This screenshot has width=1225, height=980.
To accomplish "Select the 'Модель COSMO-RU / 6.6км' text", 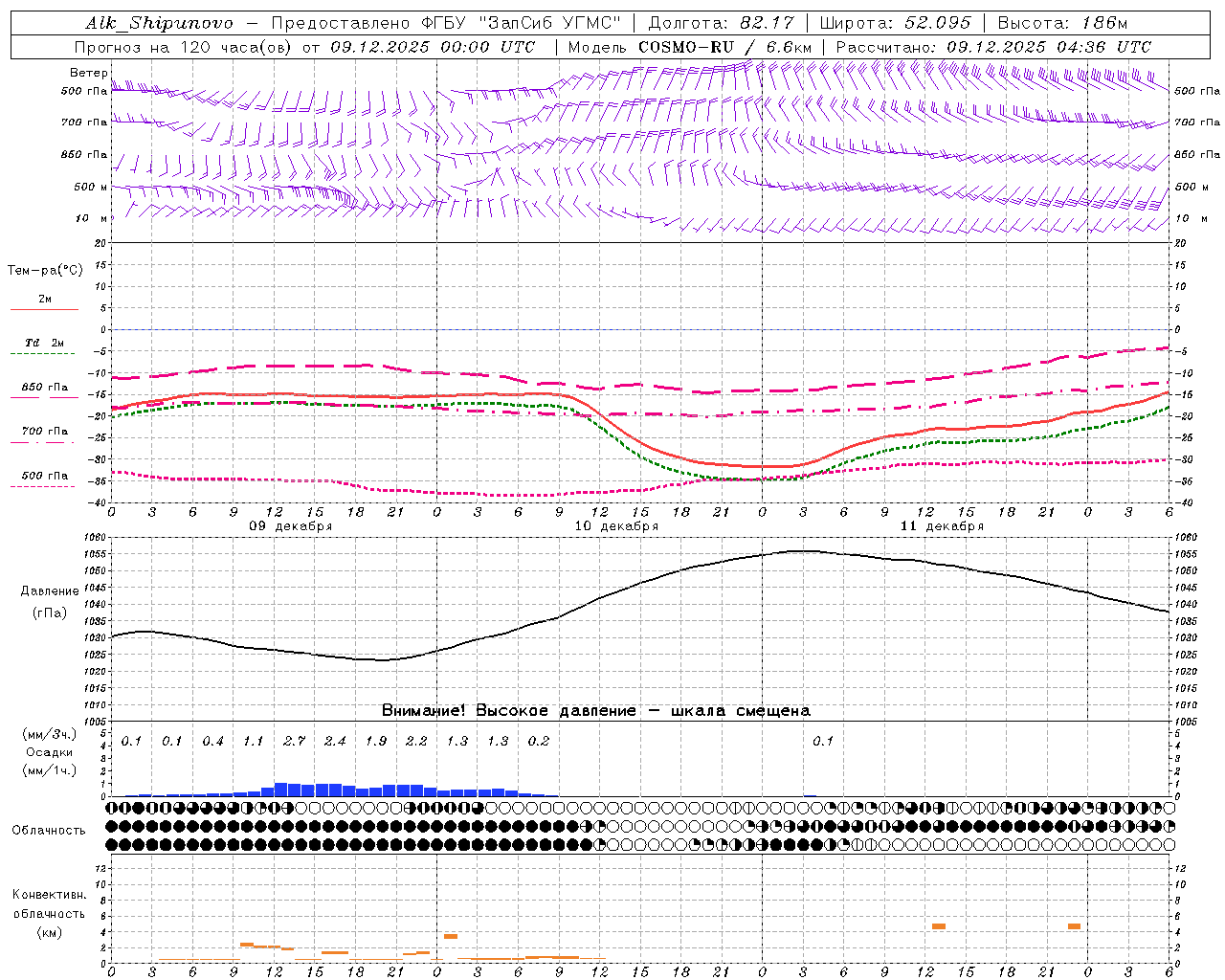I will click(690, 47).
